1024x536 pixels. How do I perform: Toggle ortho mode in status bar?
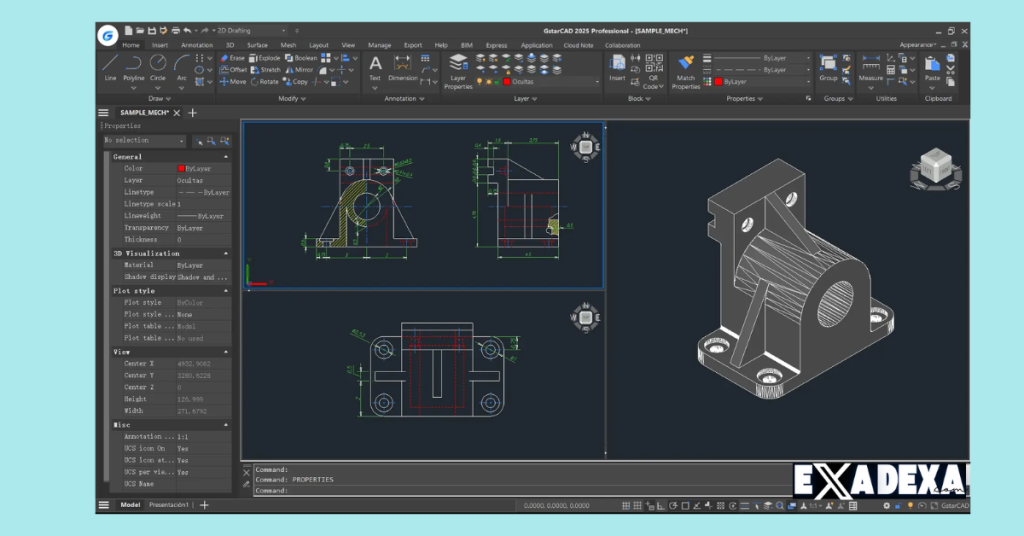click(661, 505)
